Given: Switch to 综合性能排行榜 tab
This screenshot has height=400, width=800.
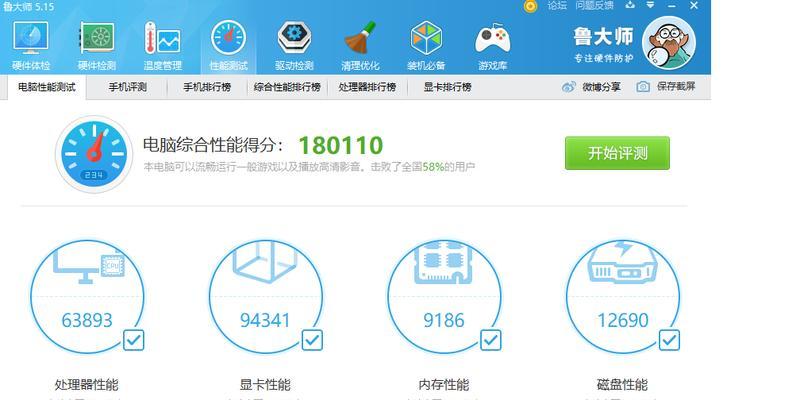Looking at the screenshot, I should (287, 87).
